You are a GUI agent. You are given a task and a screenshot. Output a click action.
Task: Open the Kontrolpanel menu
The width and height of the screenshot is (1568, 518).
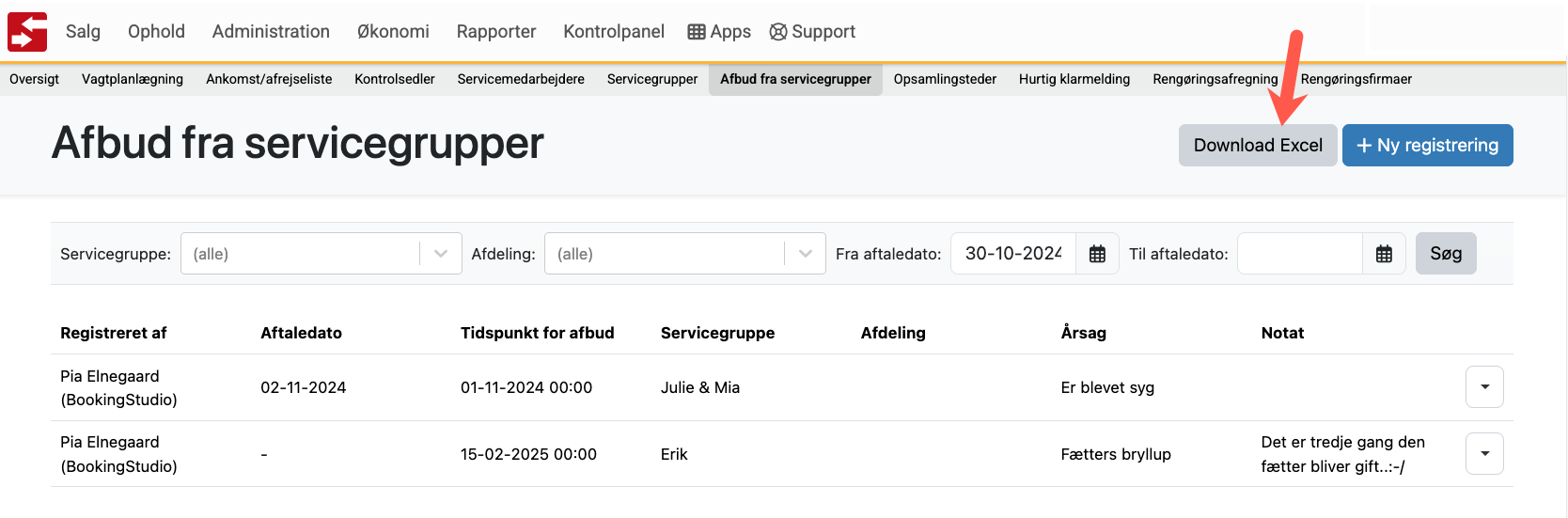click(614, 32)
